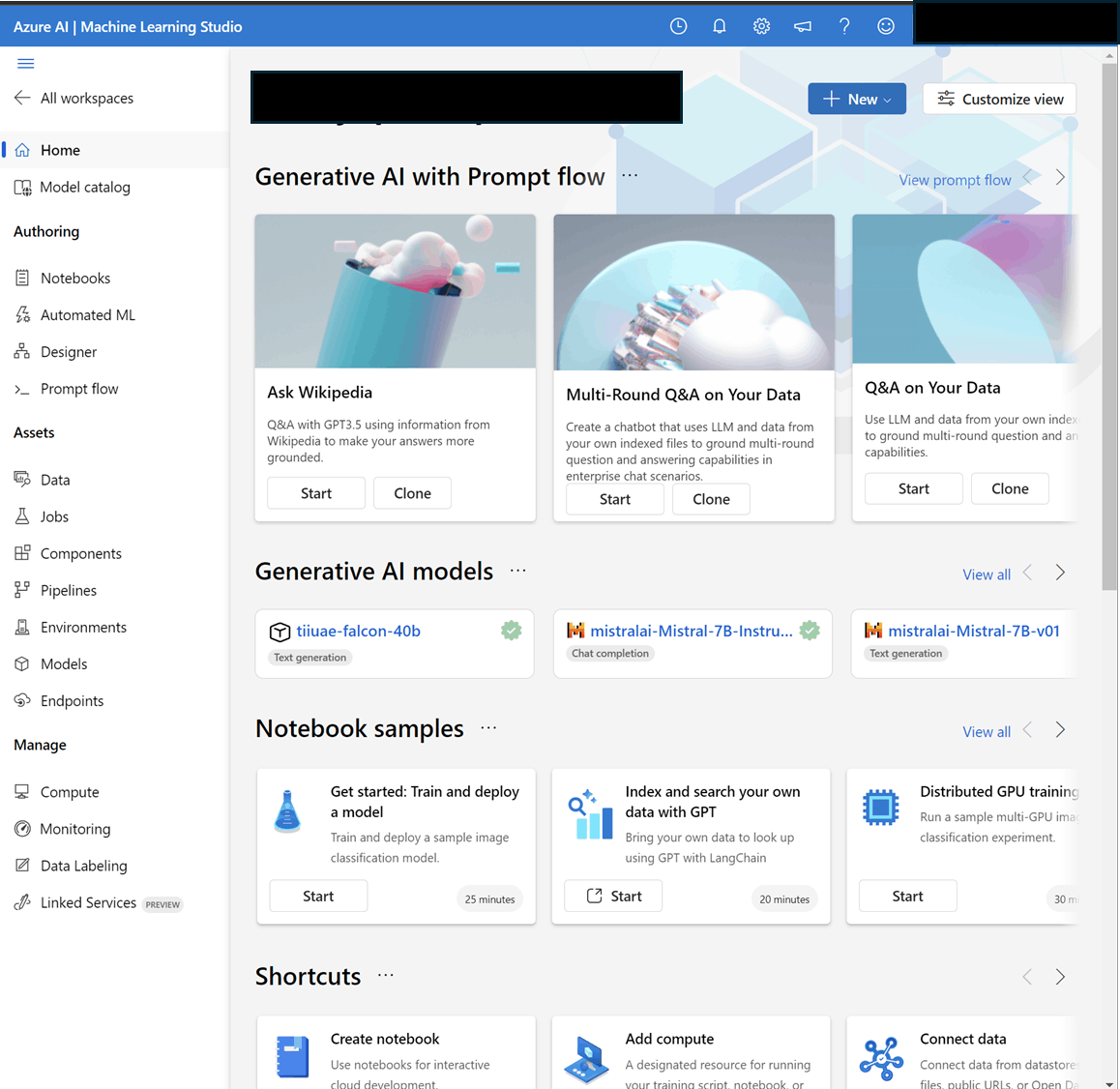Image resolution: width=1120 pixels, height=1089 pixels.
Task: Open Add compute shortcut
Action: pos(691,1052)
